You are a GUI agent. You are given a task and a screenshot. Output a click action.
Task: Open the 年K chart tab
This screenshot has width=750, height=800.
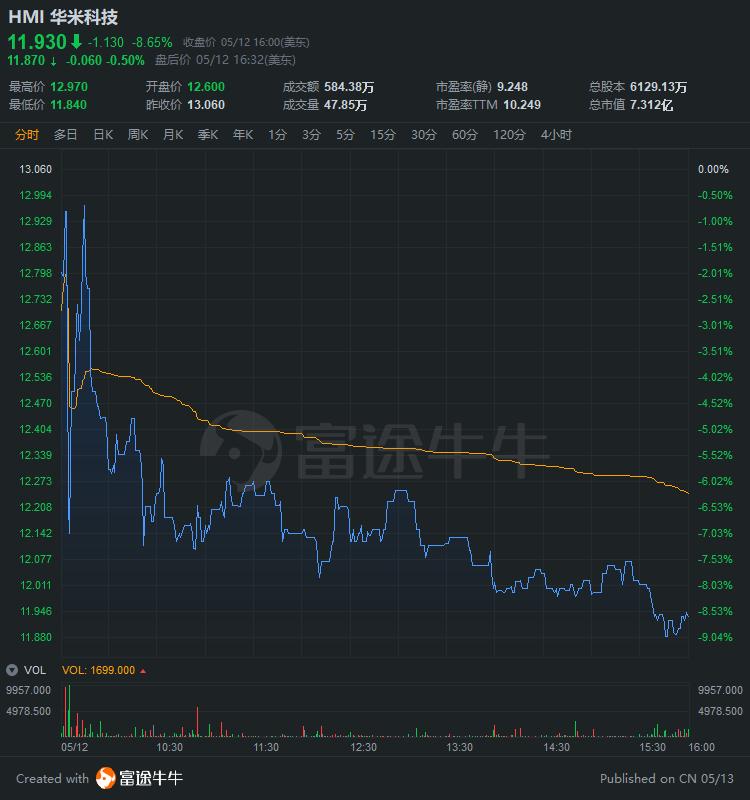pos(243,135)
